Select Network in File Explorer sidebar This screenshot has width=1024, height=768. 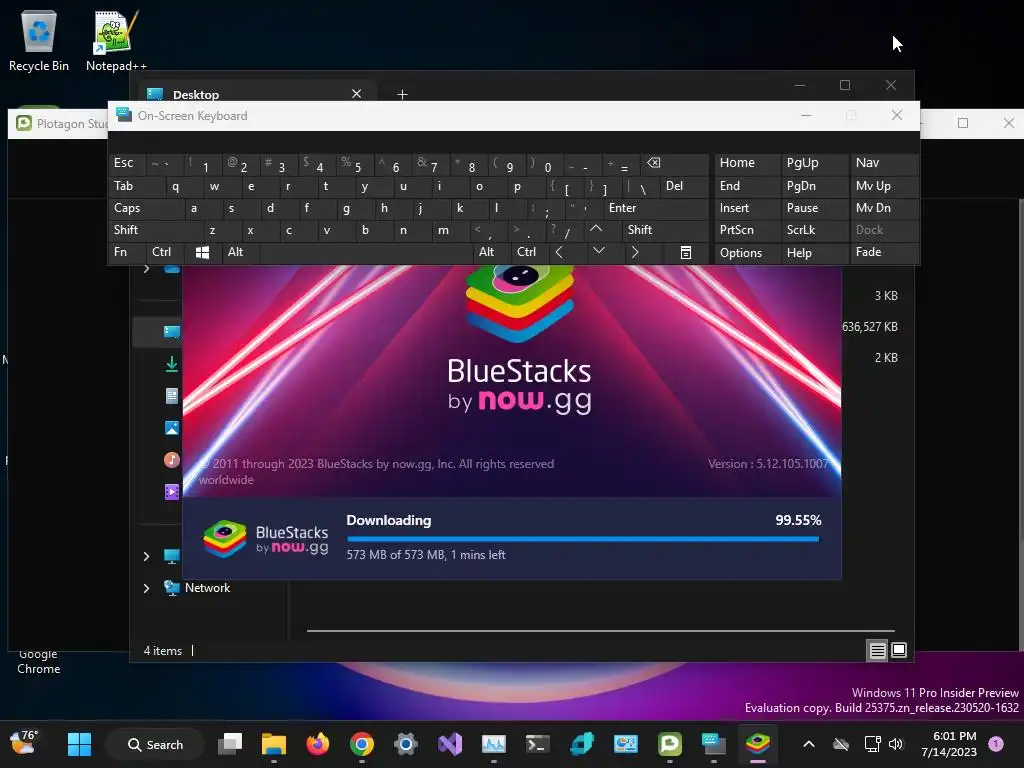(x=208, y=588)
